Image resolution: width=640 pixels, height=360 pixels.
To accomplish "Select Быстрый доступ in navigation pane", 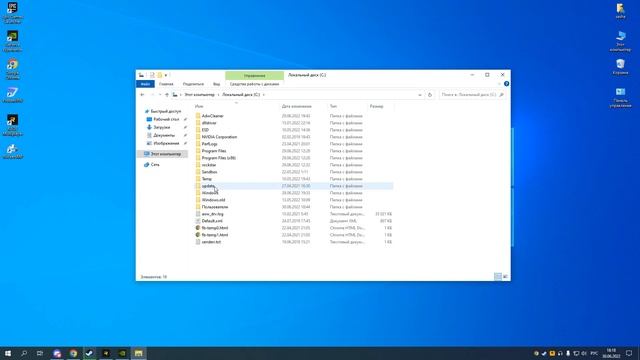I will 166,111.
